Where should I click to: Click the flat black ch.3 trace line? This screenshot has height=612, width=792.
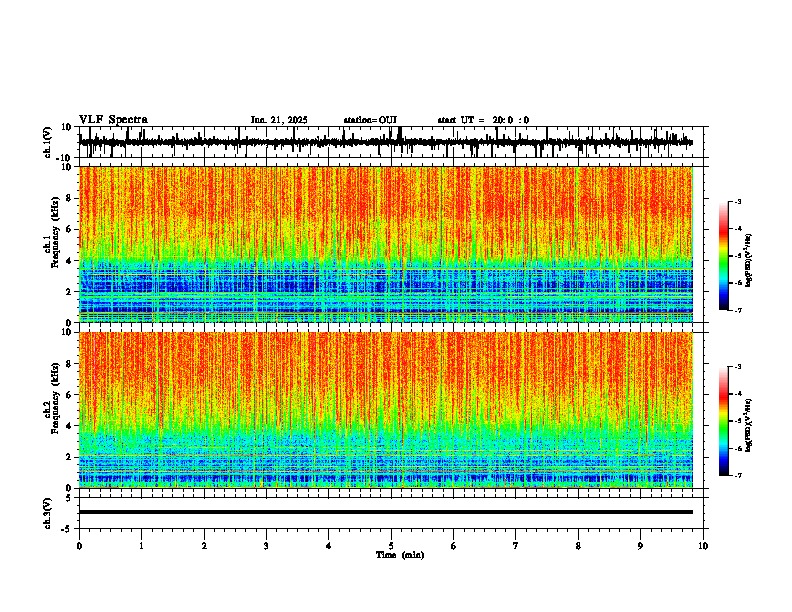coord(386,512)
